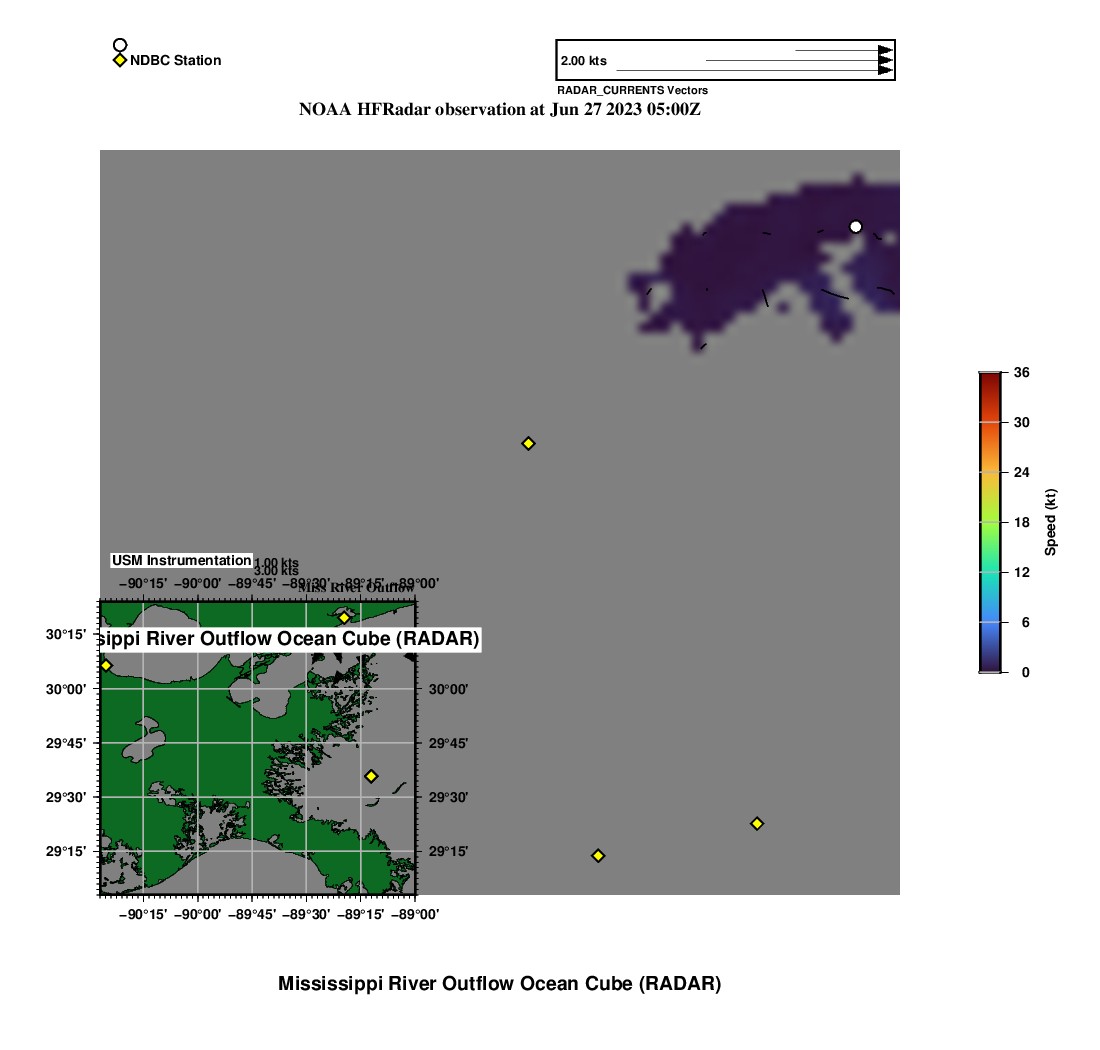Click the red top of the speed color bar
This screenshot has height=1050, width=1100.
(990, 377)
